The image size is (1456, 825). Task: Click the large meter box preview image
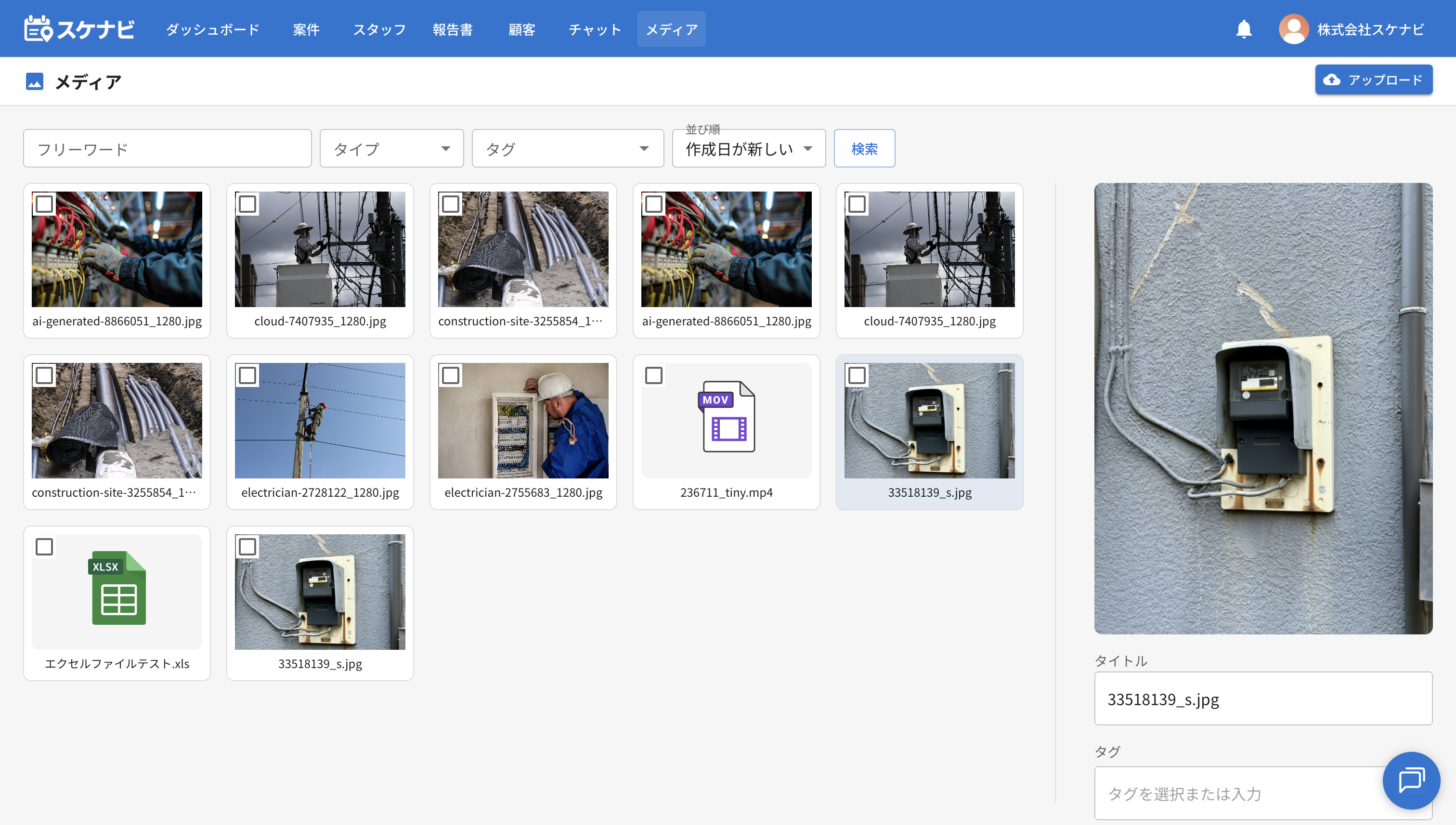tap(1263, 408)
